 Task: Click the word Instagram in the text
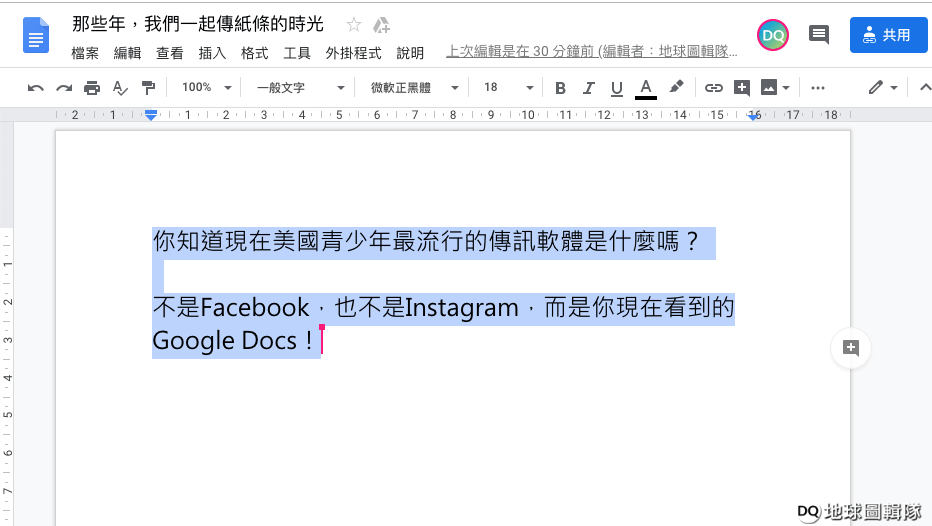click(x=461, y=308)
